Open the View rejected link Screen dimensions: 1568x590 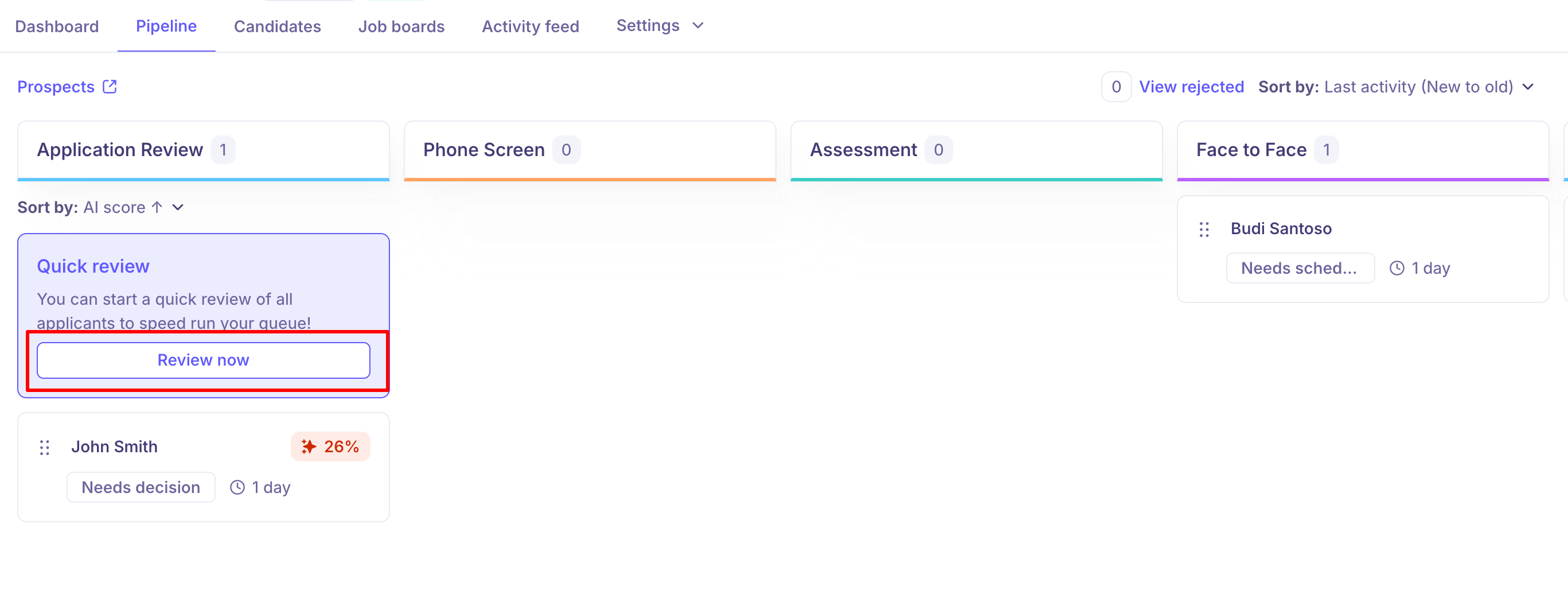[x=1191, y=87]
